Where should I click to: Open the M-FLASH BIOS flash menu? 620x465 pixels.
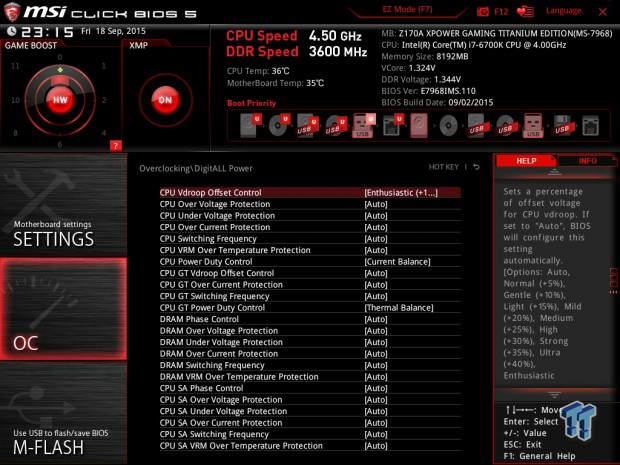[63, 413]
